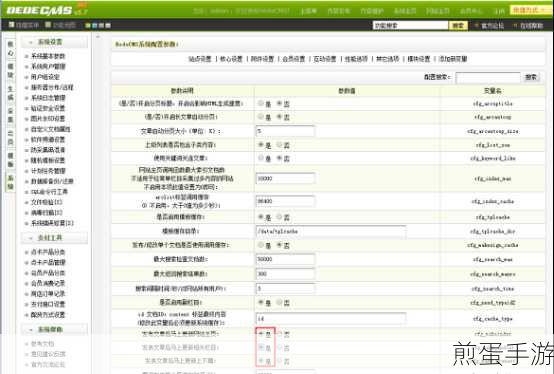
Task: Pick 否 for cfg_keyword_like
Action: [279, 158]
